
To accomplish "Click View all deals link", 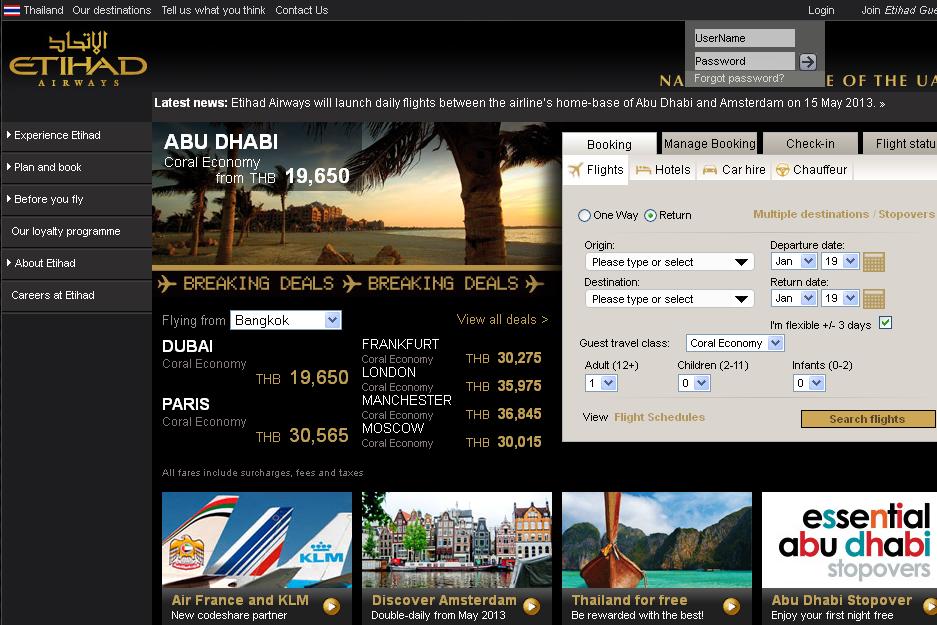I will click(503, 320).
